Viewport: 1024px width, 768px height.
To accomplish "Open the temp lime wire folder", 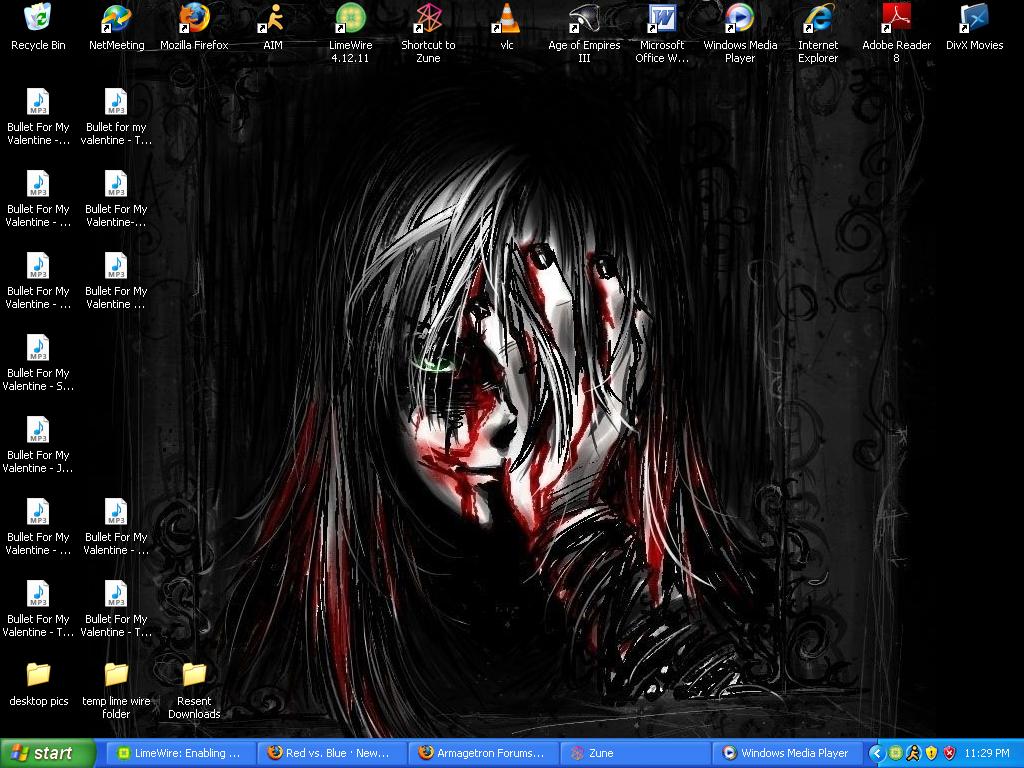I will click(116, 676).
